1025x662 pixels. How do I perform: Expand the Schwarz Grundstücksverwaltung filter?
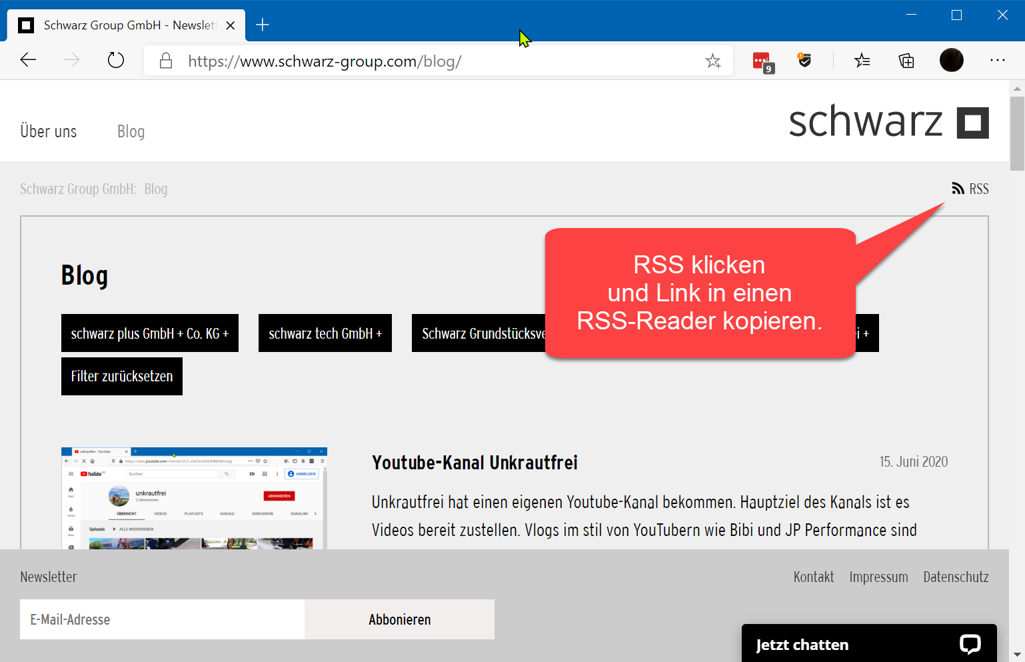click(480, 334)
